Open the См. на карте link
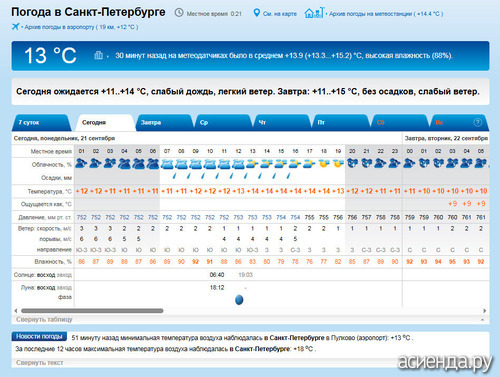Screen dimensions: 500x377 point(280,14)
